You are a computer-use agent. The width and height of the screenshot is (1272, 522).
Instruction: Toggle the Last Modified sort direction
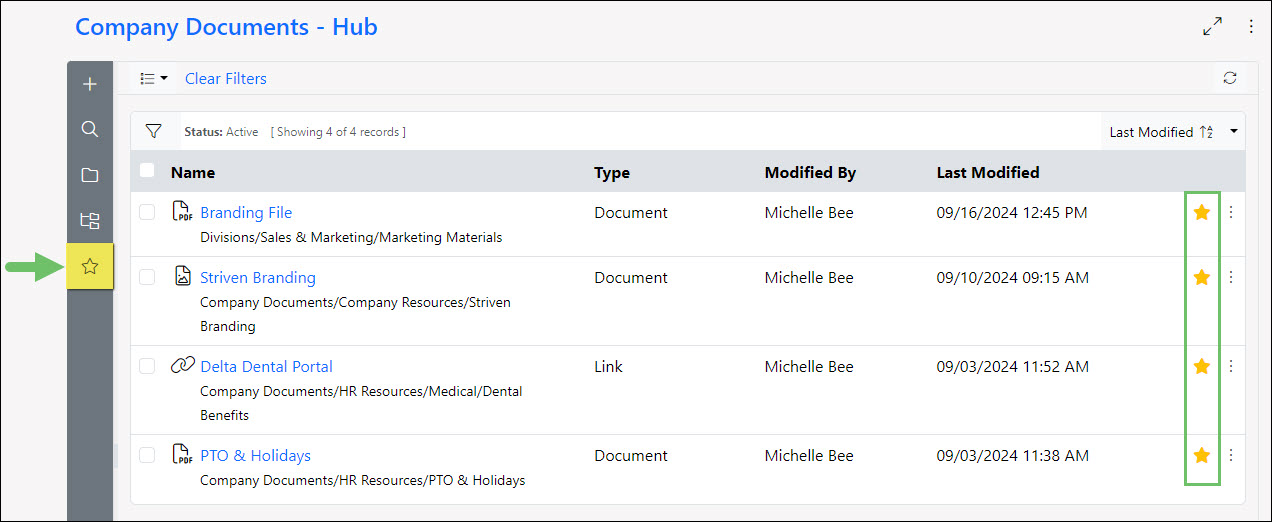(1206, 132)
